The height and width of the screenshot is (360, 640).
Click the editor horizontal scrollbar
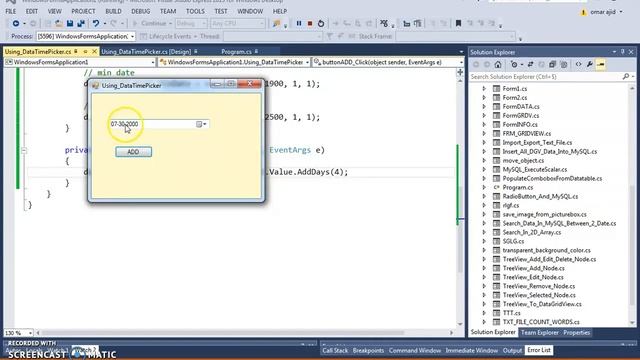tap(245, 333)
